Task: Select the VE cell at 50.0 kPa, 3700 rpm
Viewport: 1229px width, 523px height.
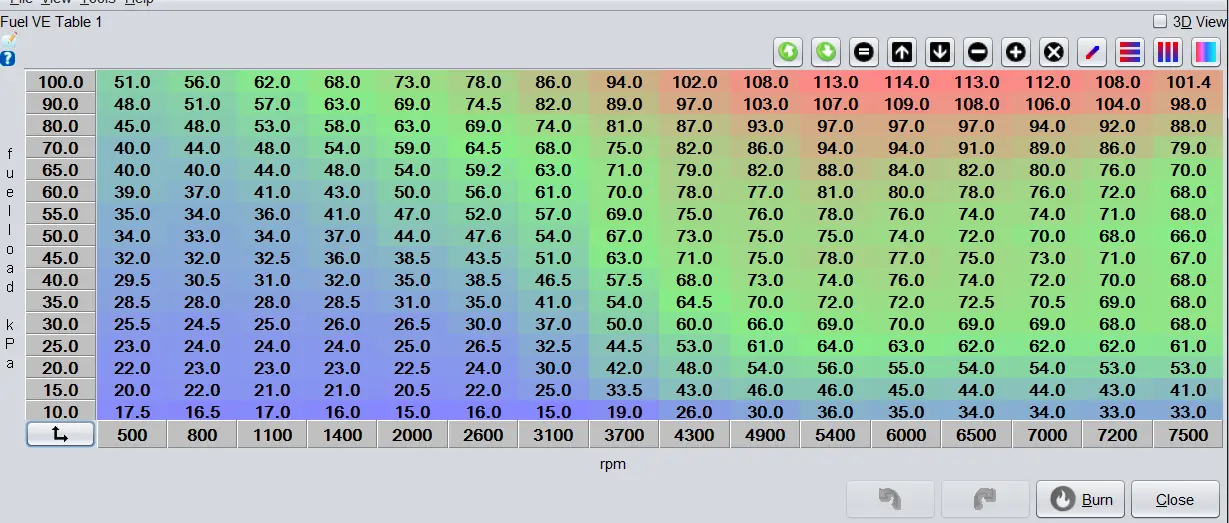Action: point(624,236)
